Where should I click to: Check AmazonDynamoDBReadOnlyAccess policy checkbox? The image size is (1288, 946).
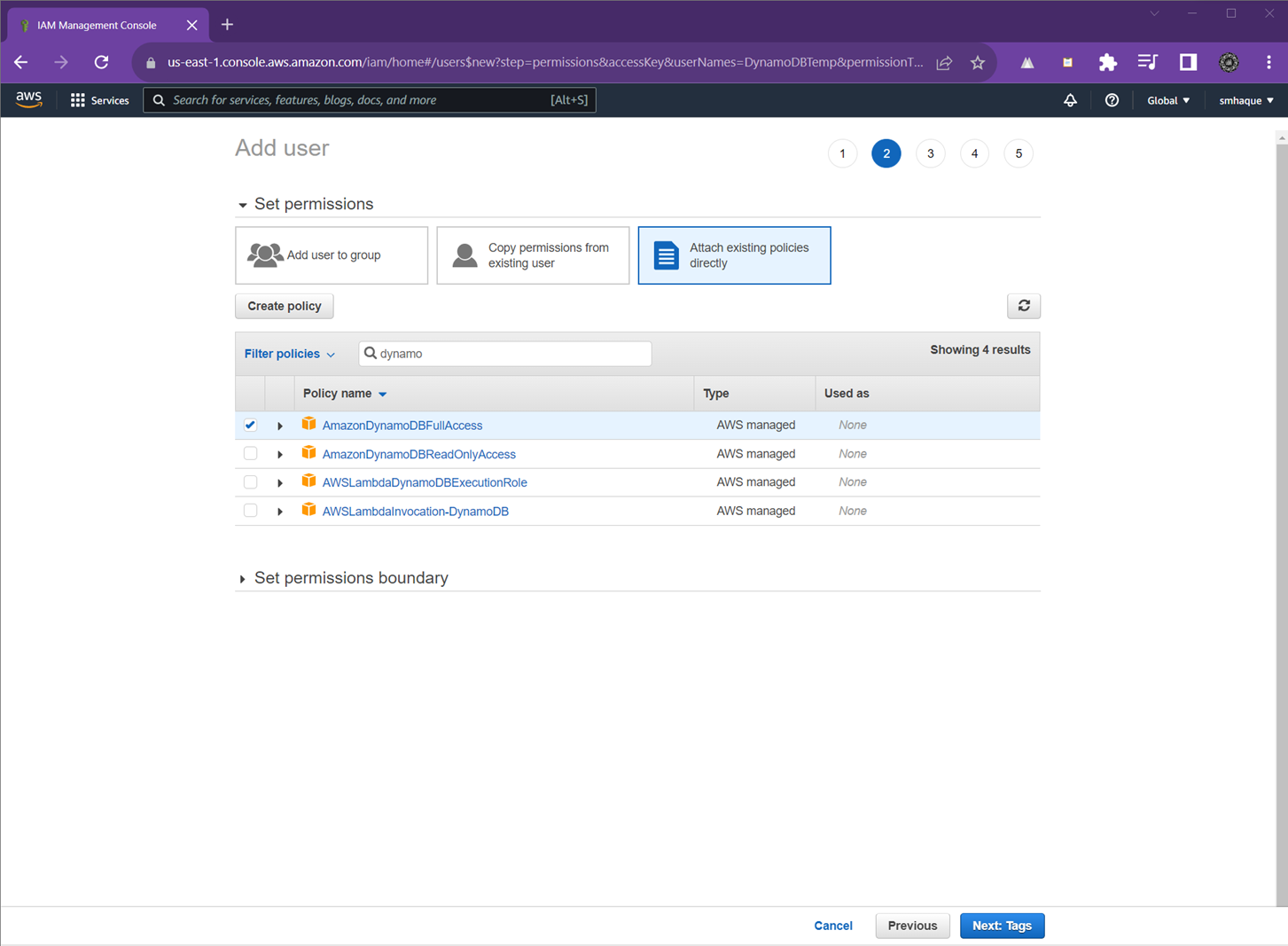pyautogui.click(x=251, y=454)
